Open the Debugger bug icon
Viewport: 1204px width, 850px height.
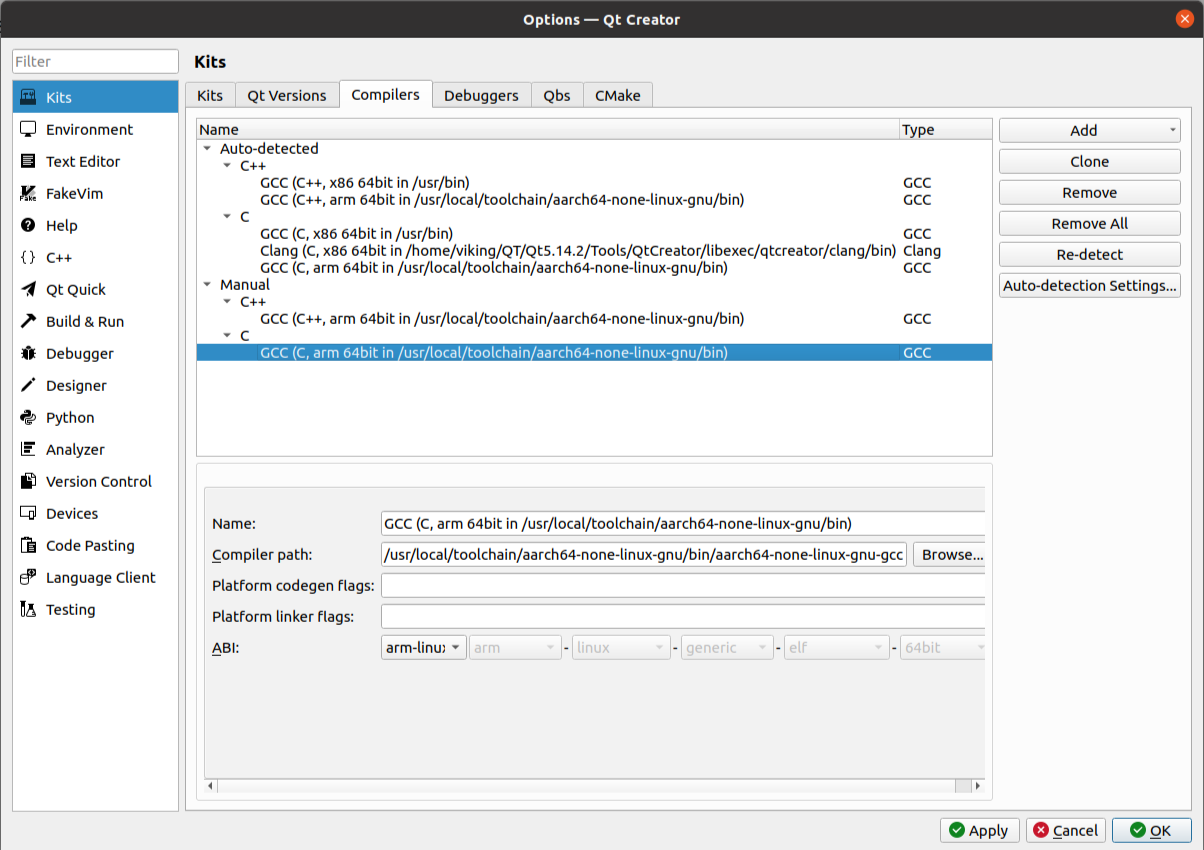coord(28,353)
